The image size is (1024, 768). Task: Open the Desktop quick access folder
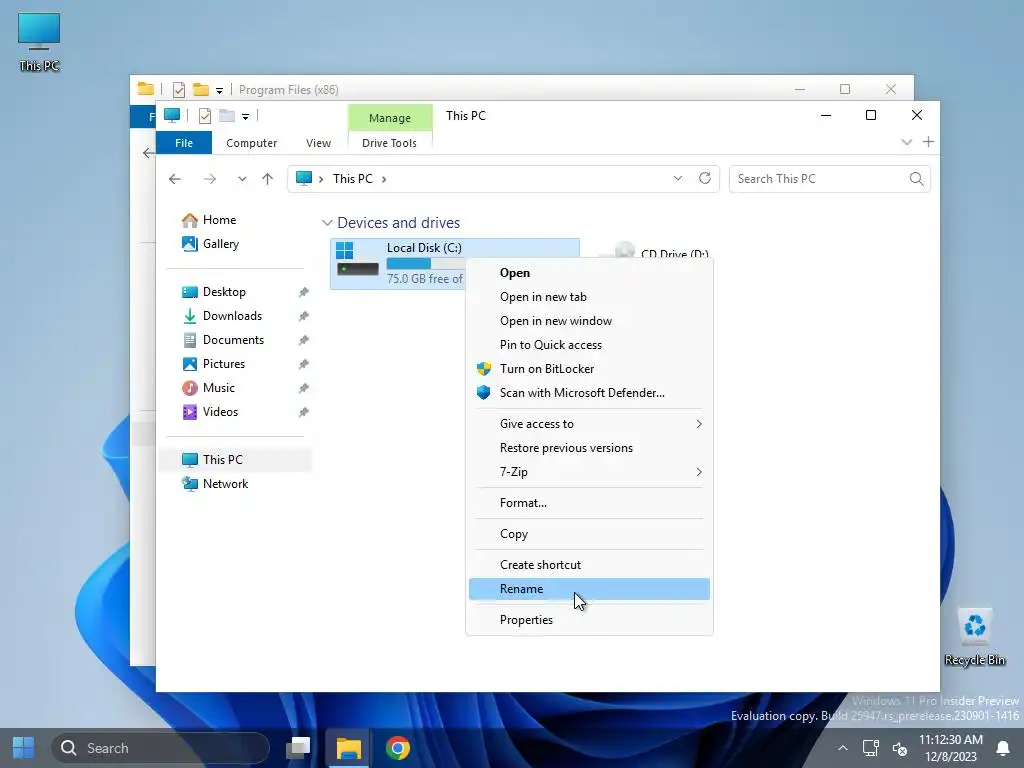(224, 292)
